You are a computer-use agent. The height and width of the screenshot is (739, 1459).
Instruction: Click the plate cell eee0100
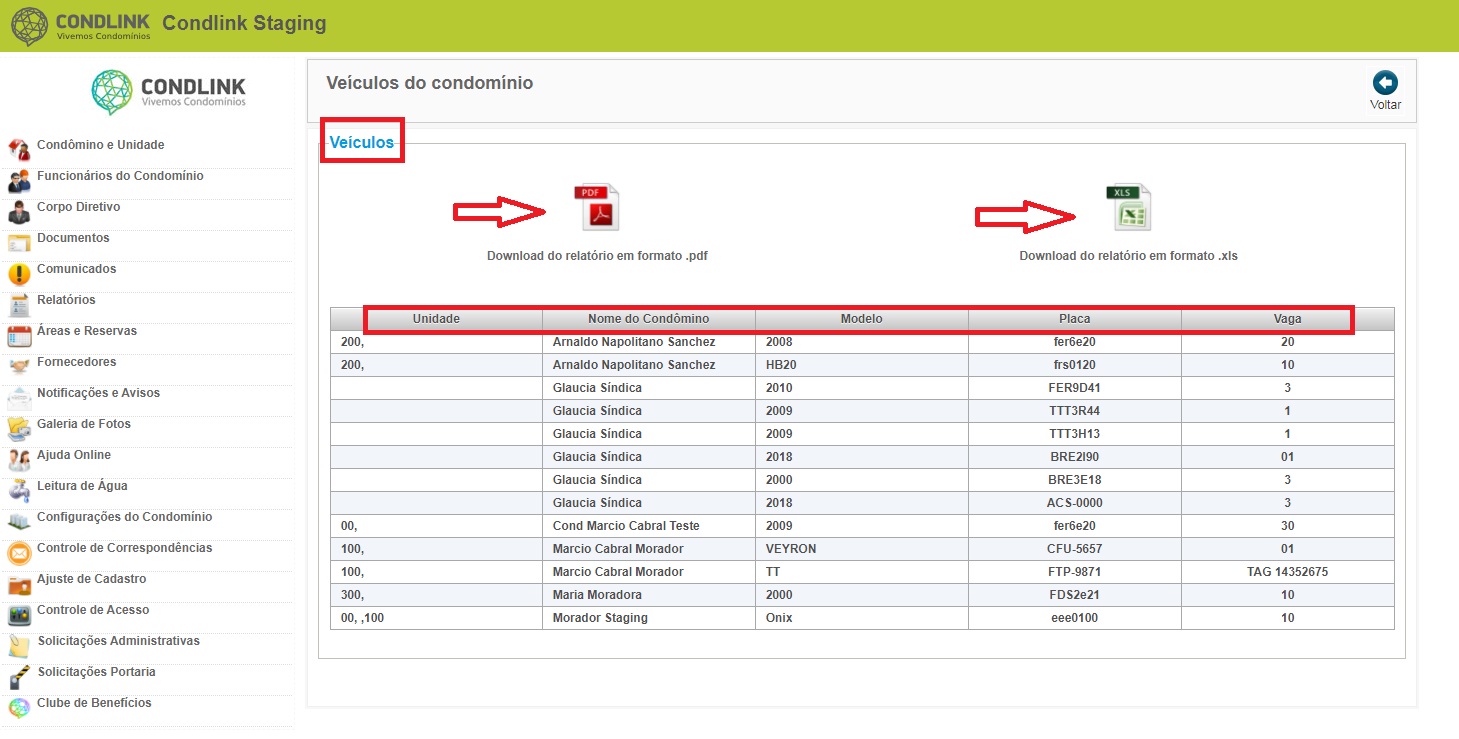(1075, 618)
